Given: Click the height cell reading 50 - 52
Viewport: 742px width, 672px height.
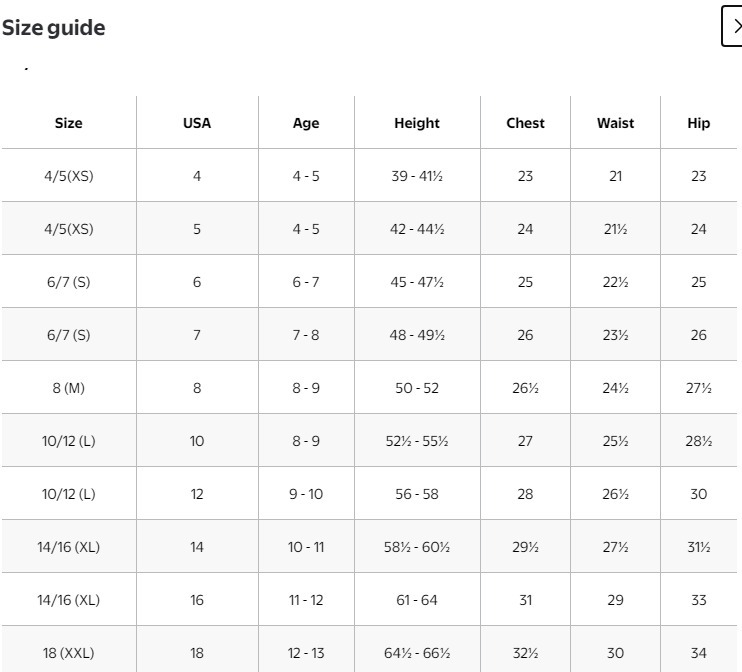Looking at the screenshot, I should pyautogui.click(x=417, y=388).
